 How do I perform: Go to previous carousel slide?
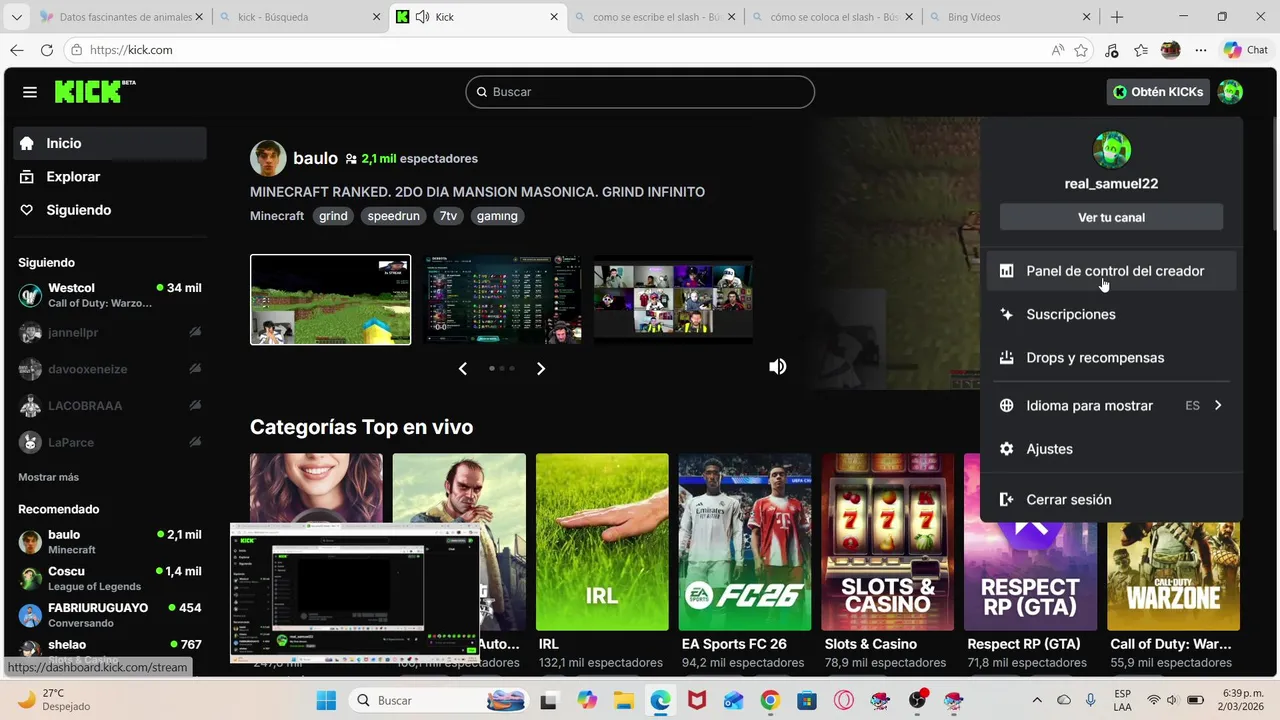click(462, 369)
